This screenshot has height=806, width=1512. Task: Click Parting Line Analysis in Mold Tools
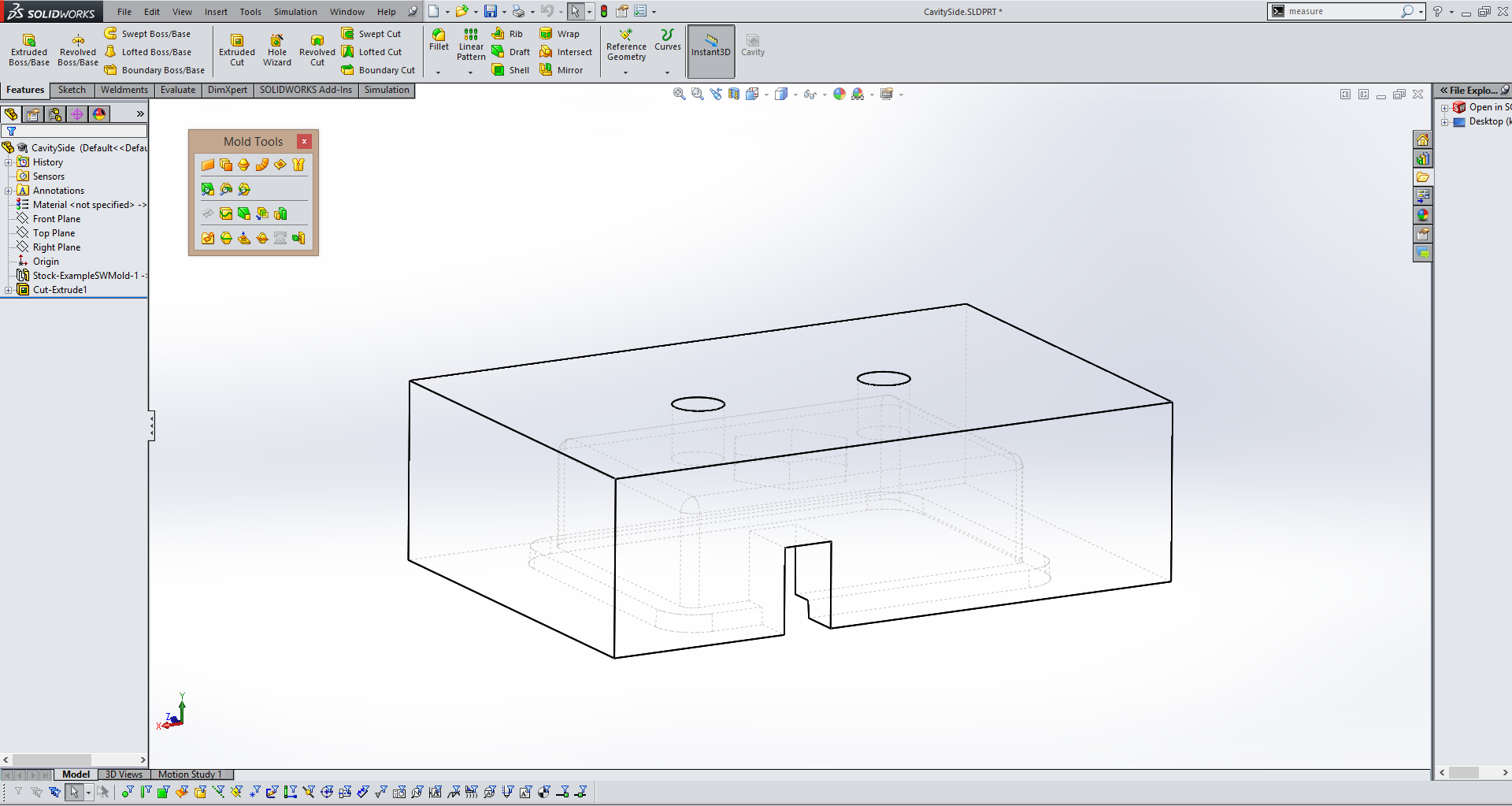point(244,189)
